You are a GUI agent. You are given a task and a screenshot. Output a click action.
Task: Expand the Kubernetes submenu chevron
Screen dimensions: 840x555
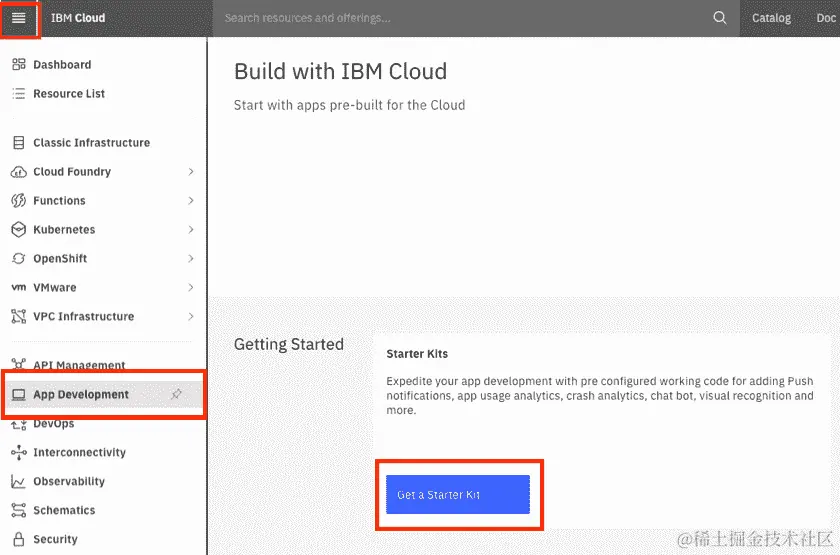[x=191, y=230]
